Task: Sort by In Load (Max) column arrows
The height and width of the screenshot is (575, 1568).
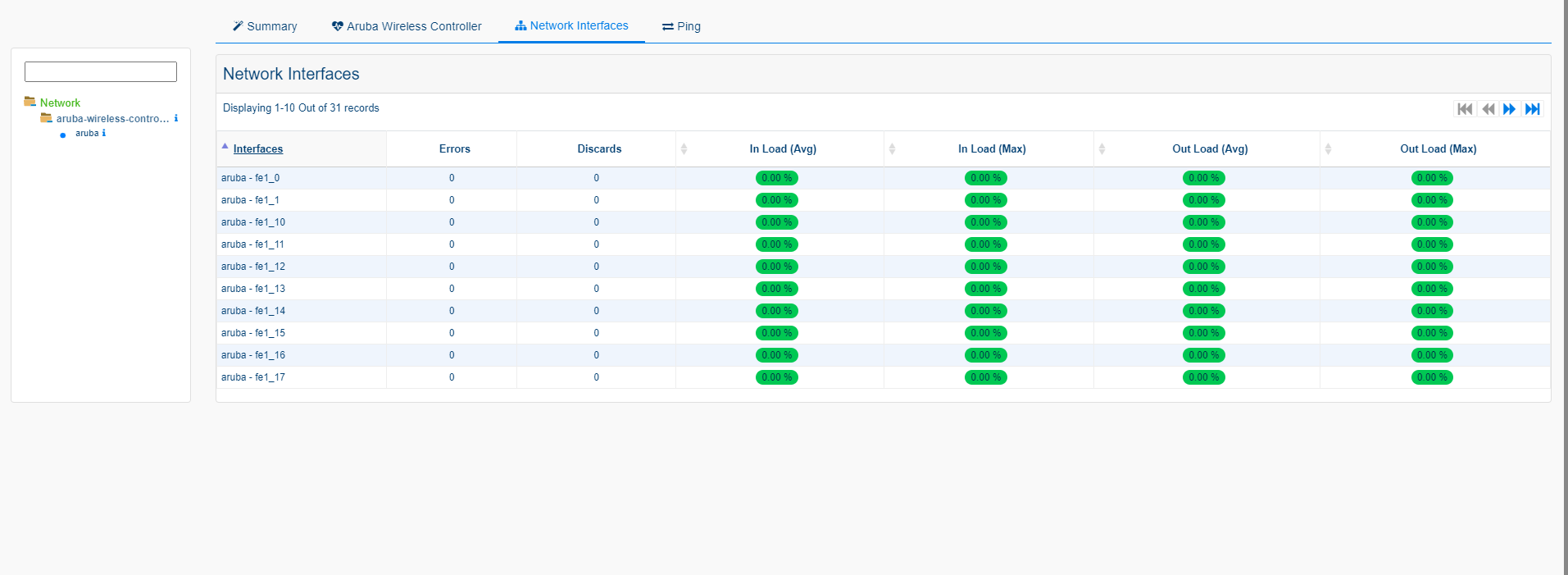Action: click(892, 149)
